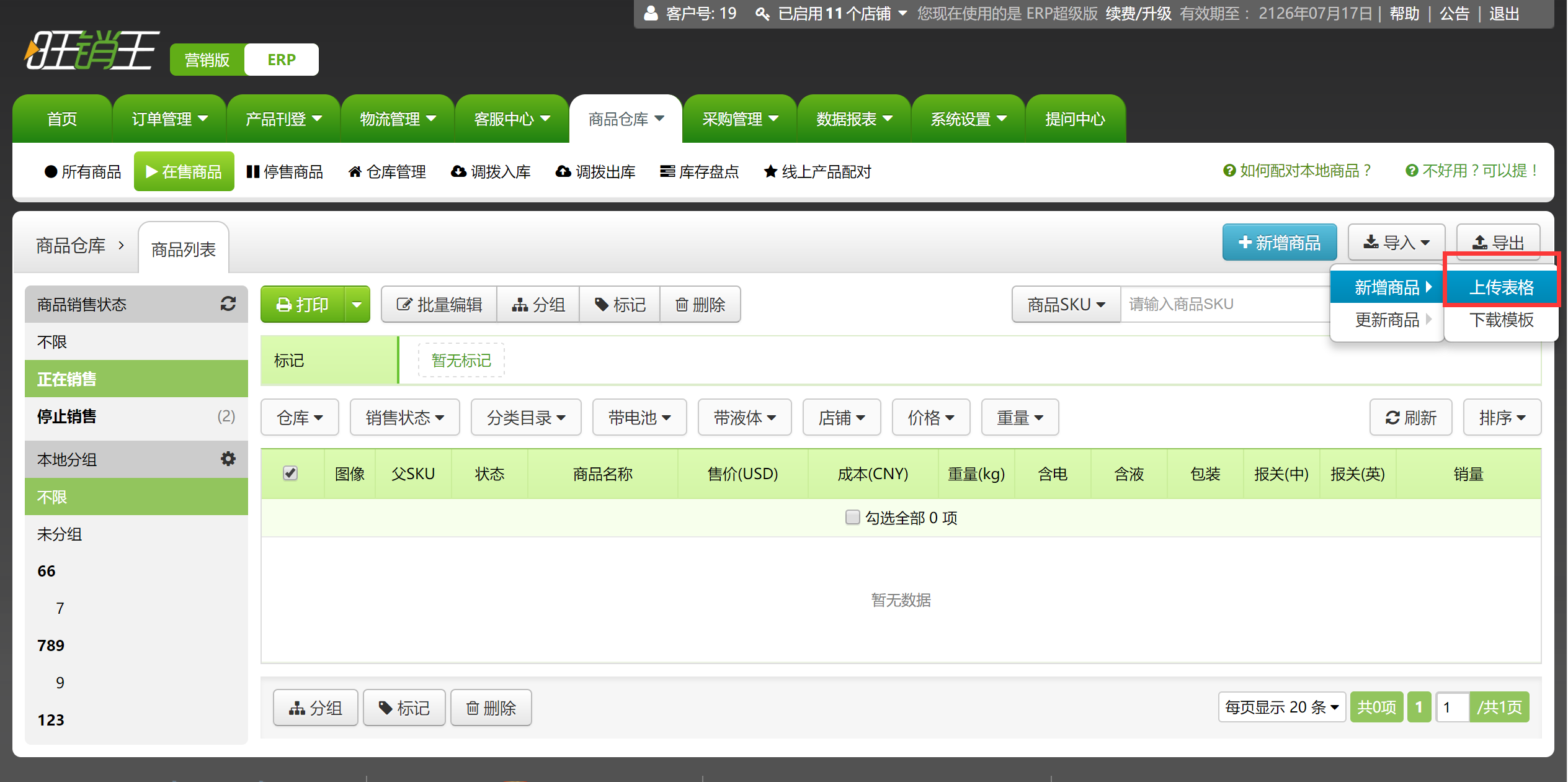
Task: Open 调拨出库 with the cloud upload icon
Action: point(595,171)
